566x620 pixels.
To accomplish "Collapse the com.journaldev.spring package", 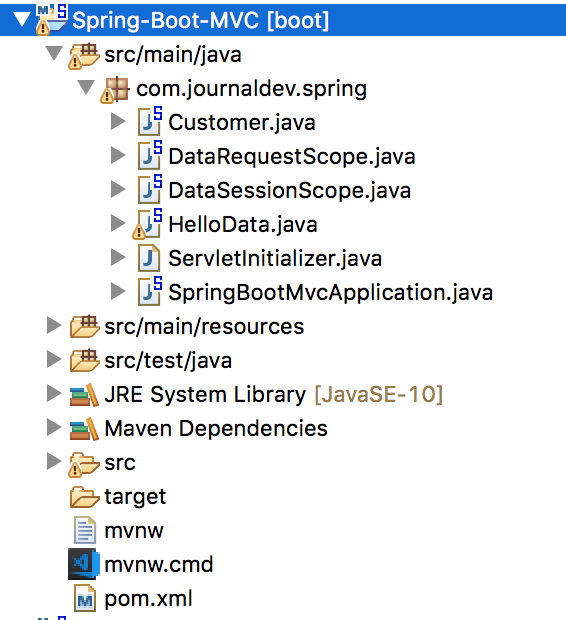I will 86,87.
